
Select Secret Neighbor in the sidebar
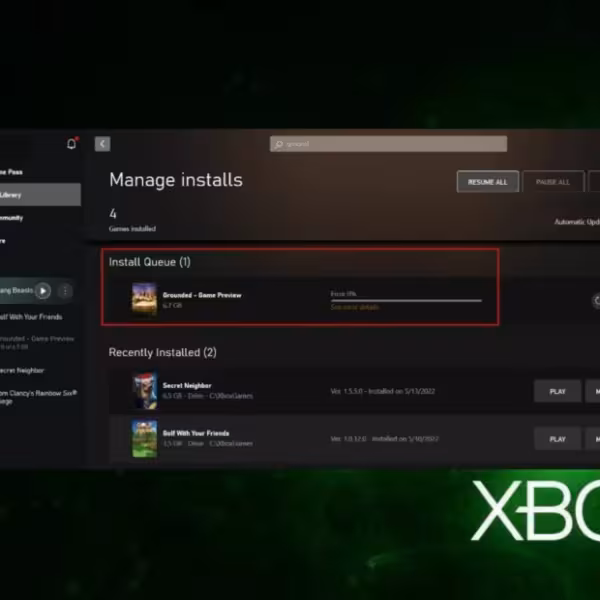[22, 370]
